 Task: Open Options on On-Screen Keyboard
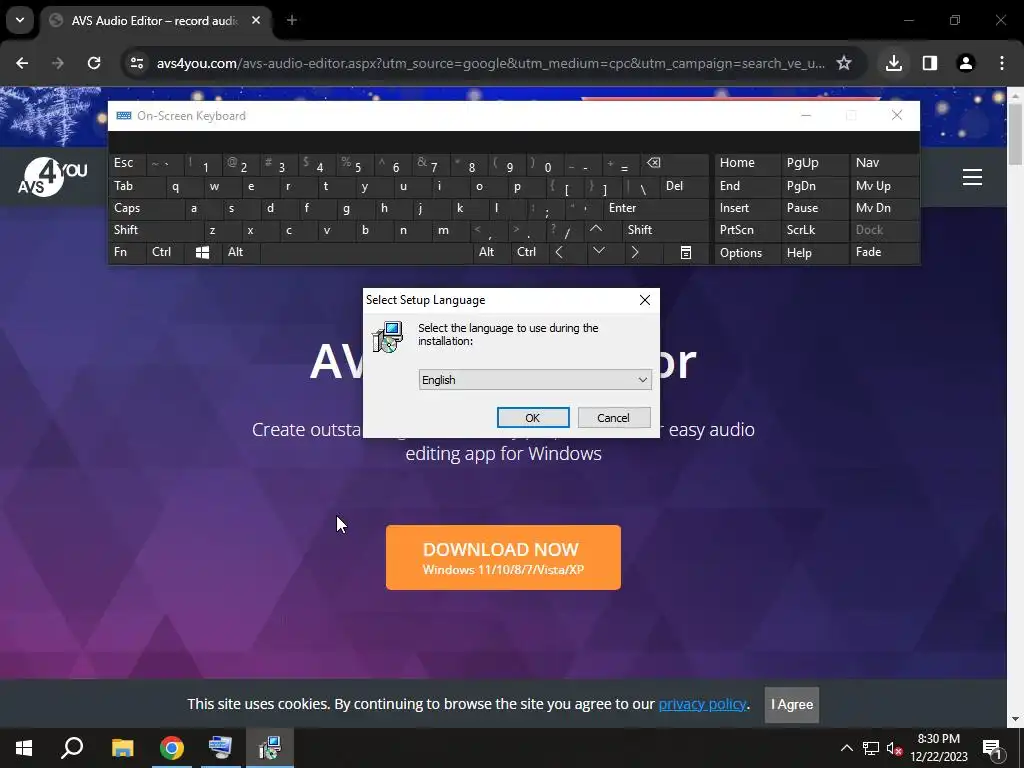pyautogui.click(x=747, y=253)
